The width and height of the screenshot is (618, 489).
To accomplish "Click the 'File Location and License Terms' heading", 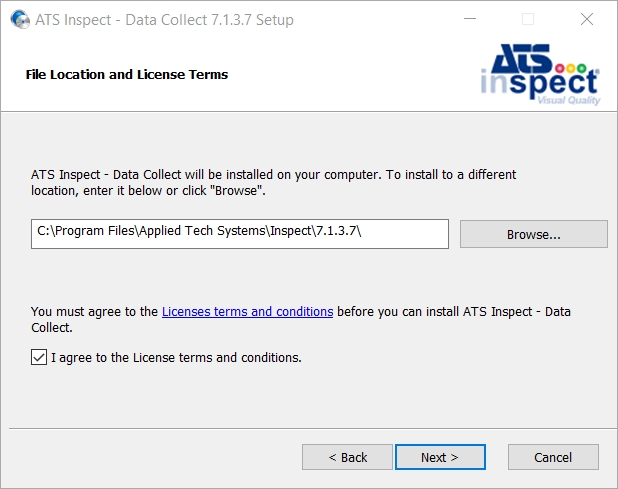I will click(x=127, y=74).
